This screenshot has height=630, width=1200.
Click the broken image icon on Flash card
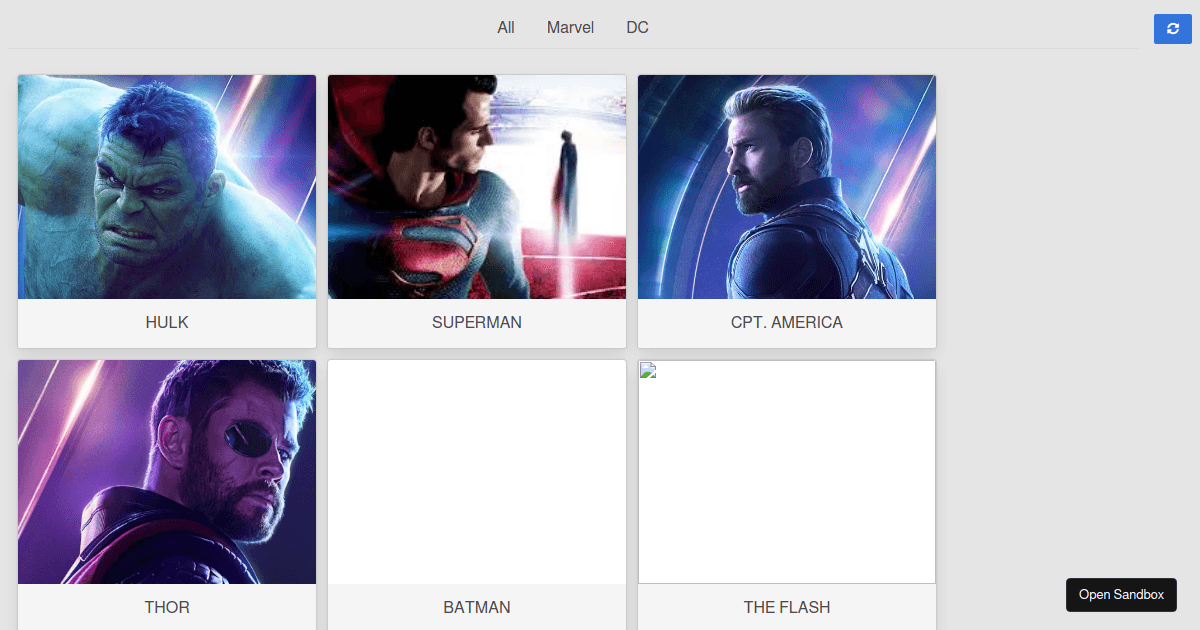coord(648,370)
